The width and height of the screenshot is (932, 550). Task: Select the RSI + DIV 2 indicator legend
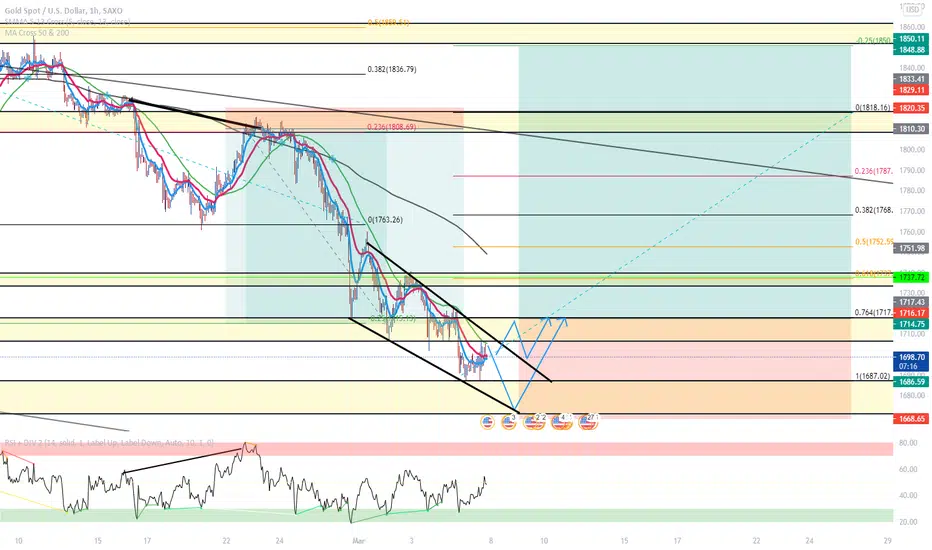coord(109,443)
